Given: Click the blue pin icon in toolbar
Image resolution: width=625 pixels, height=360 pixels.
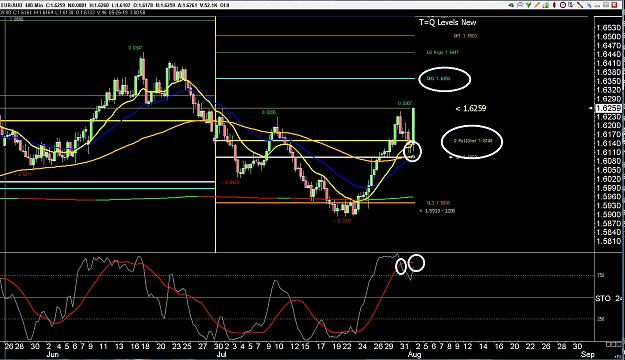Looking at the screenshot, I should pos(589,5).
